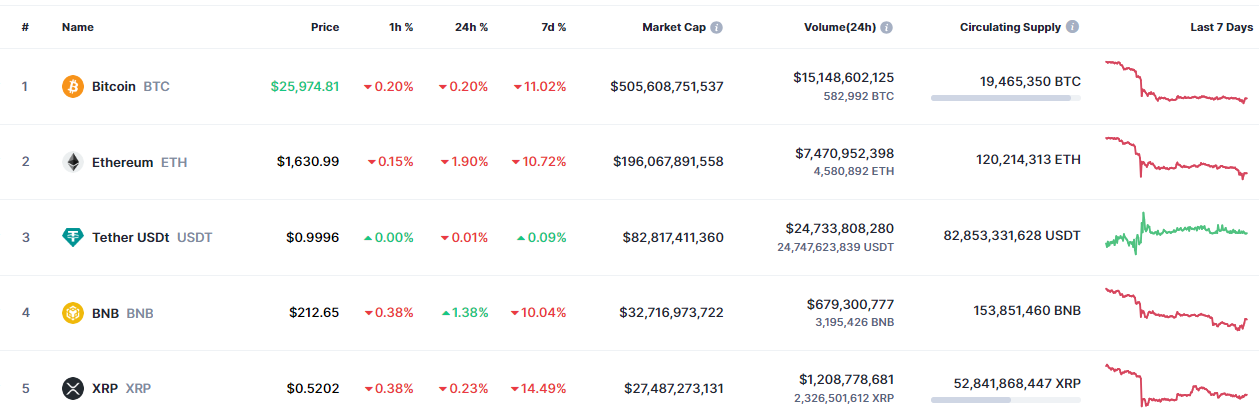The width and height of the screenshot is (1259, 409).
Task: Click the Market Cap info icon
Action: 717,28
